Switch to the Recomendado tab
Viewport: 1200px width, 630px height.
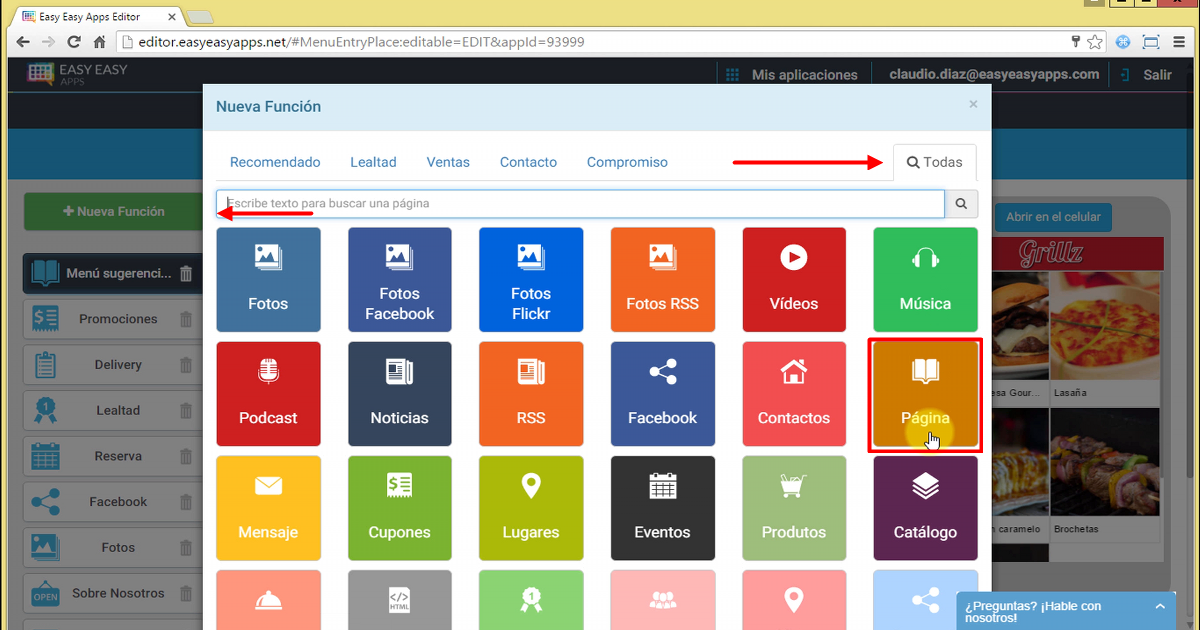[x=275, y=162]
